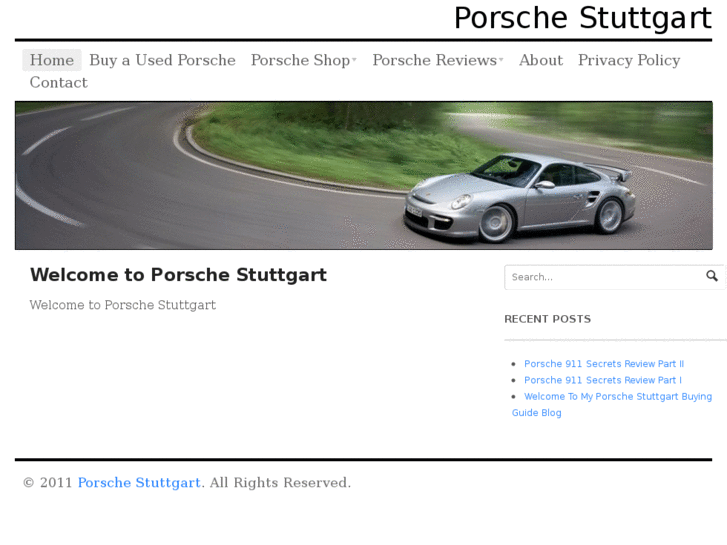Viewport: 727px width, 545px height.
Task: Select the 'Welcome to Porsche Stuttgart' paragraph text
Action: coord(123,305)
